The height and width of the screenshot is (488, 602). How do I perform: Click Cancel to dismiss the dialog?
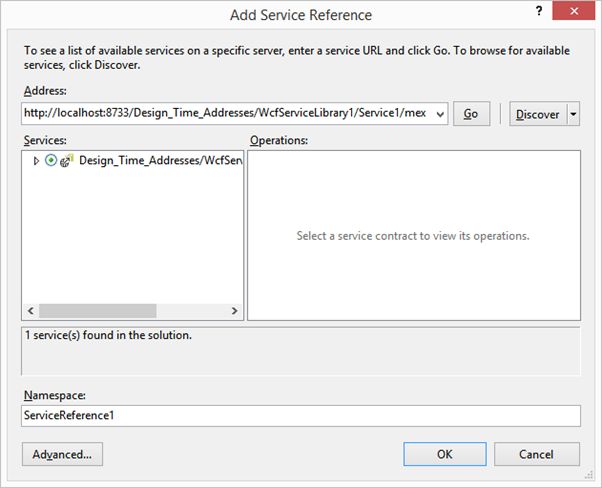[536, 454]
